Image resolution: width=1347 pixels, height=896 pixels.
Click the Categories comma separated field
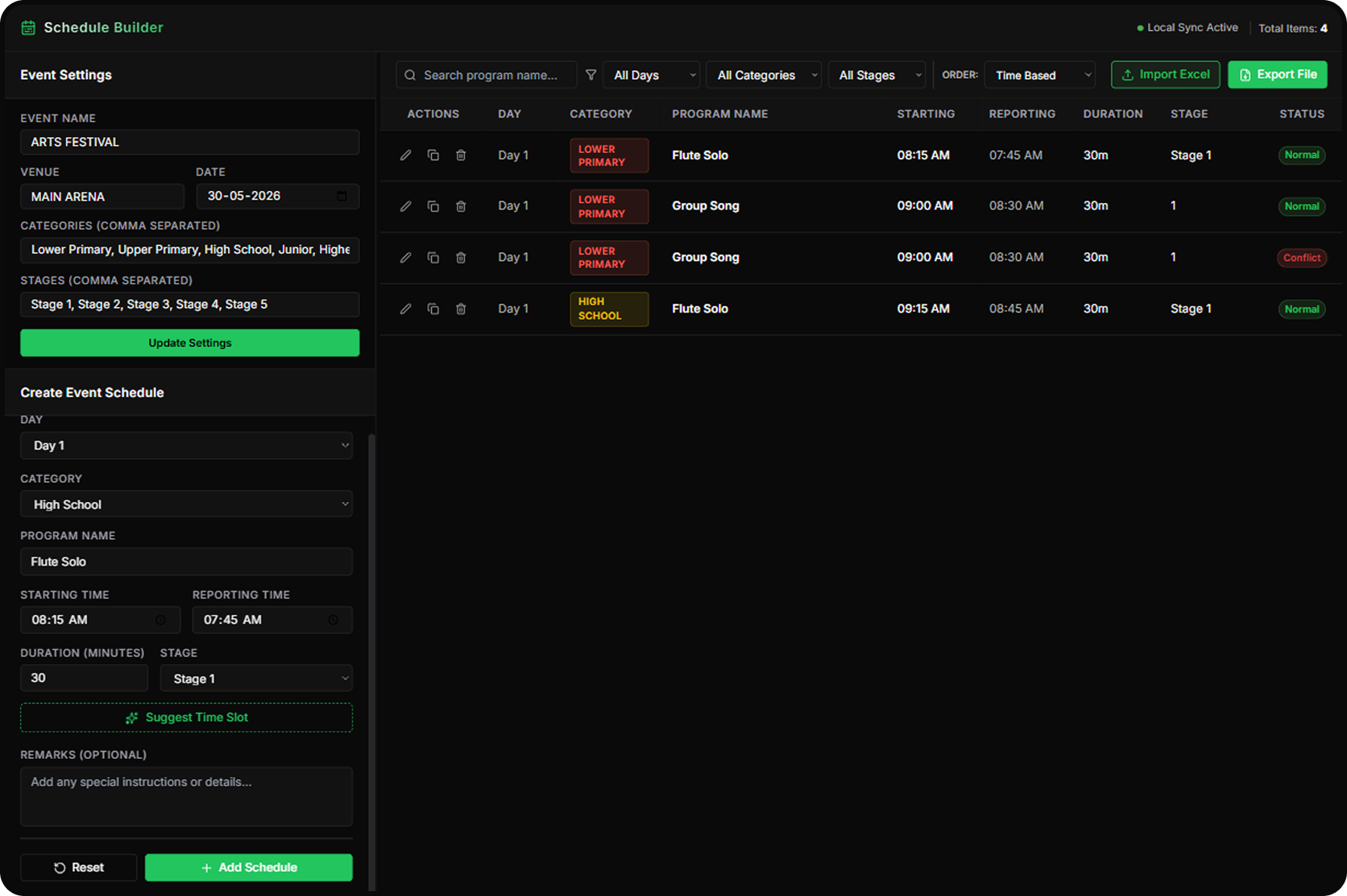point(190,250)
